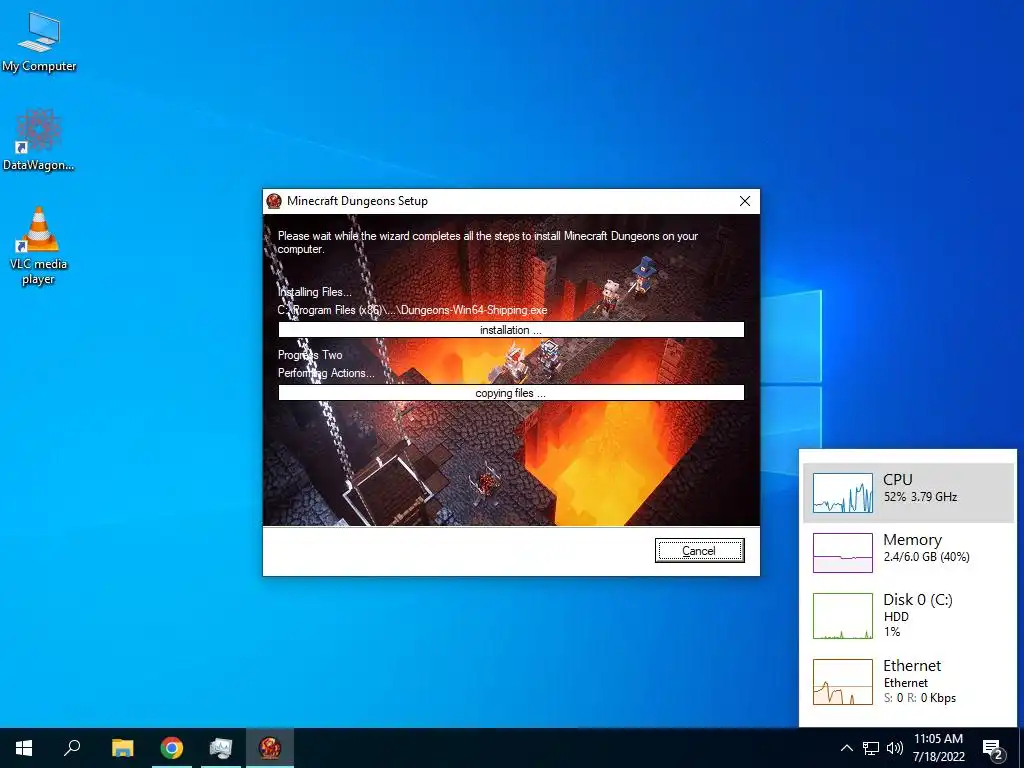The width and height of the screenshot is (1024, 768).
Task: Open the Windows Start menu
Action: pos(24,748)
